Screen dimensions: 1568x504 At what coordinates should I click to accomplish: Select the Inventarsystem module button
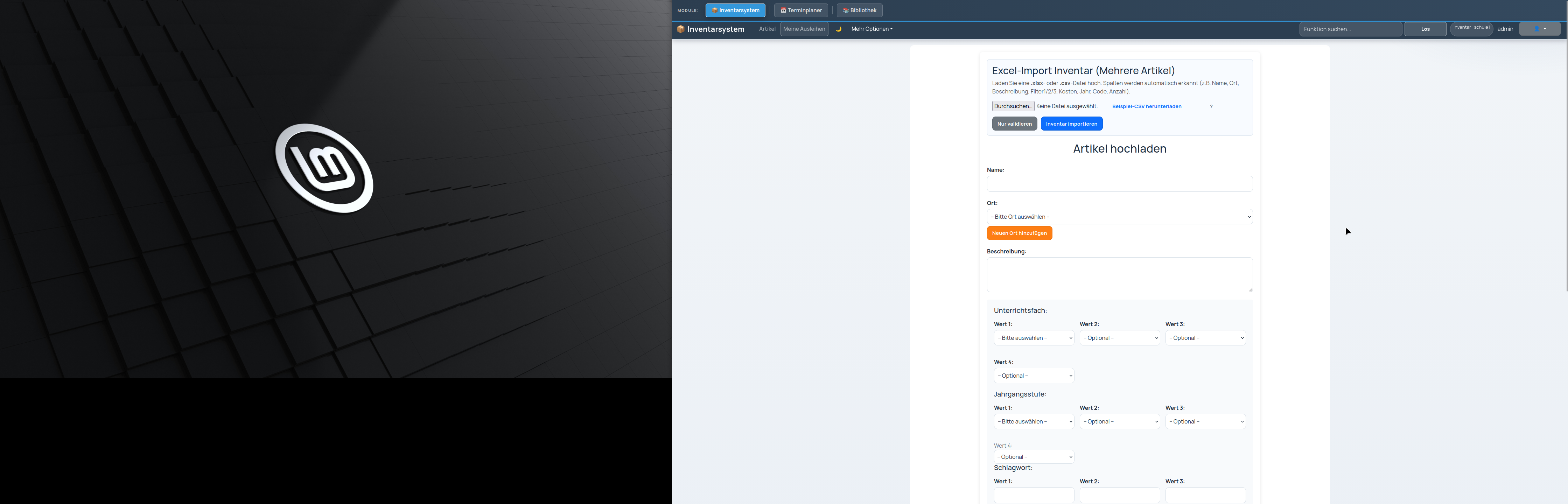[735, 10]
